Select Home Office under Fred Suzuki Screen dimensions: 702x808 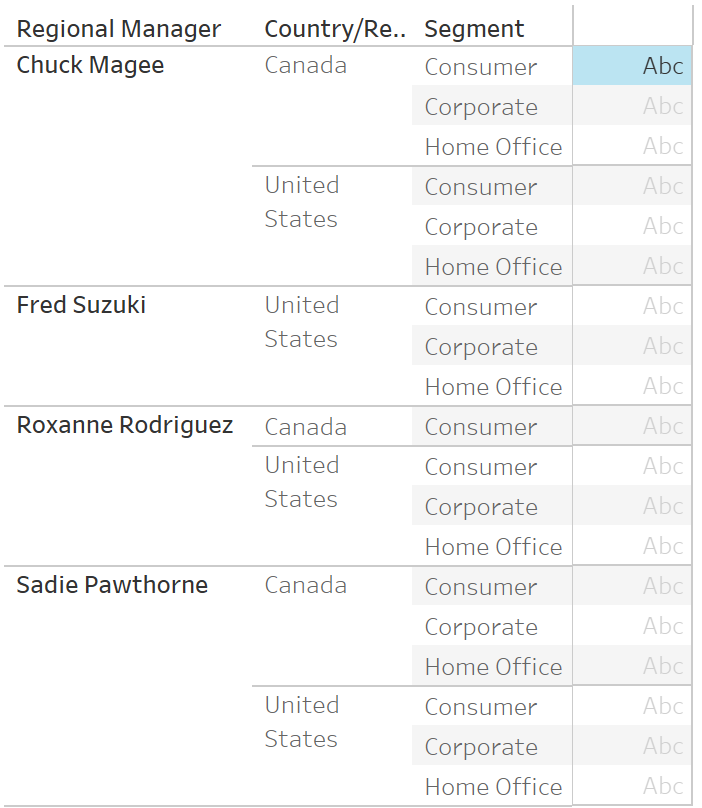[x=493, y=387]
